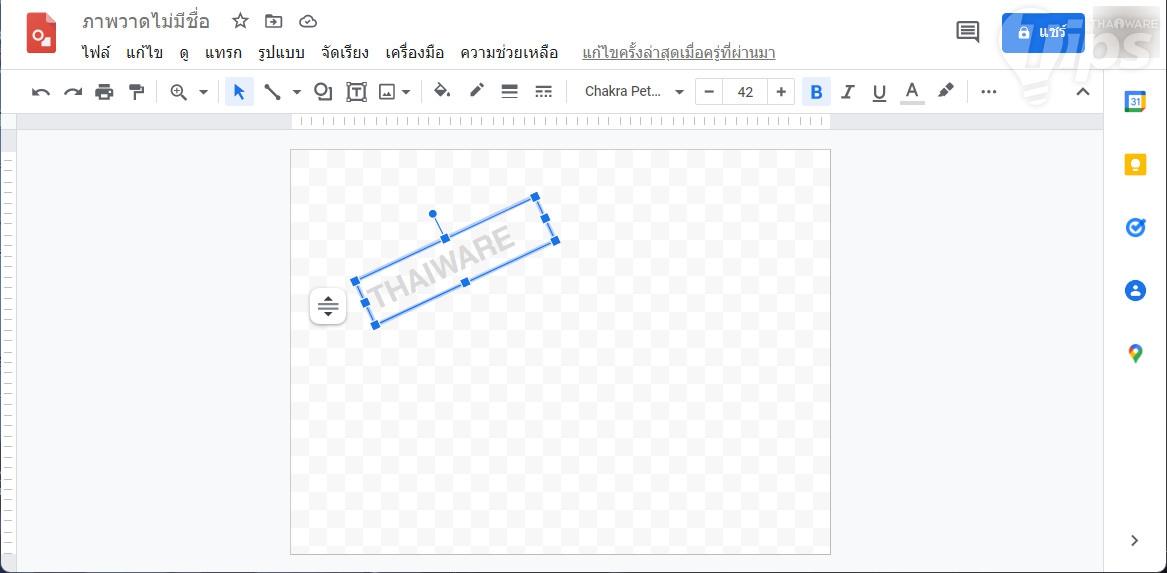This screenshot has height=573, width=1167.
Task: Open the Fill color bucket
Action: [442, 91]
